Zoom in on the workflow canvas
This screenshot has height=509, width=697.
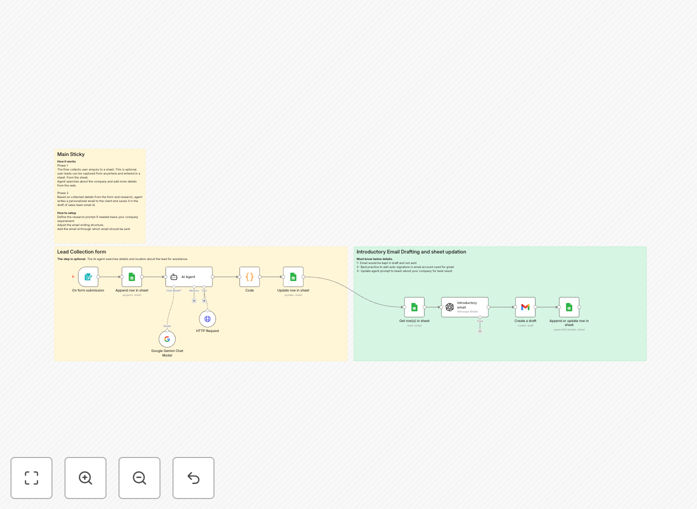[85, 478]
